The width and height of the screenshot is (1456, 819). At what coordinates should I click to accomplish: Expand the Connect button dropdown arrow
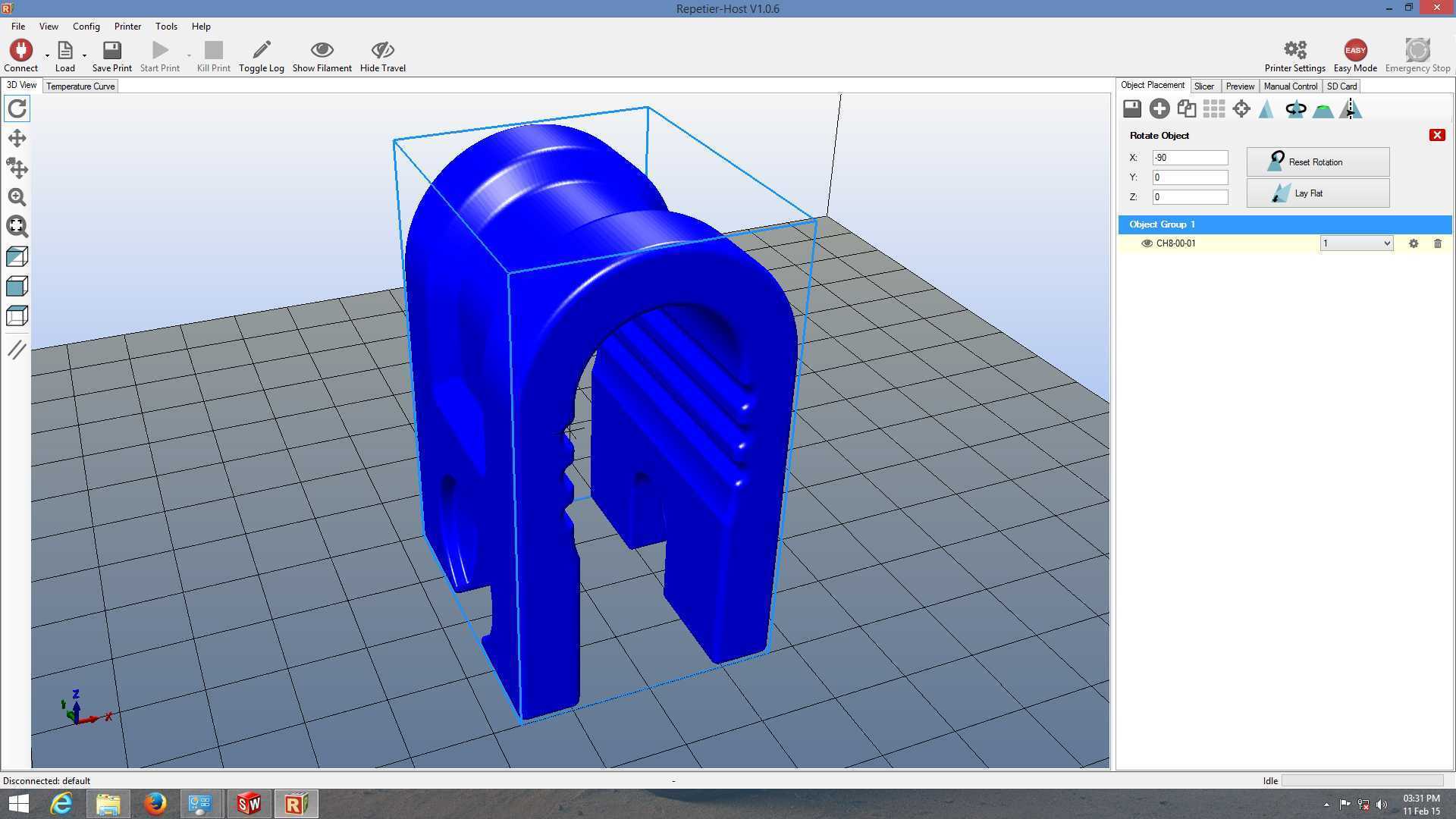click(47, 55)
